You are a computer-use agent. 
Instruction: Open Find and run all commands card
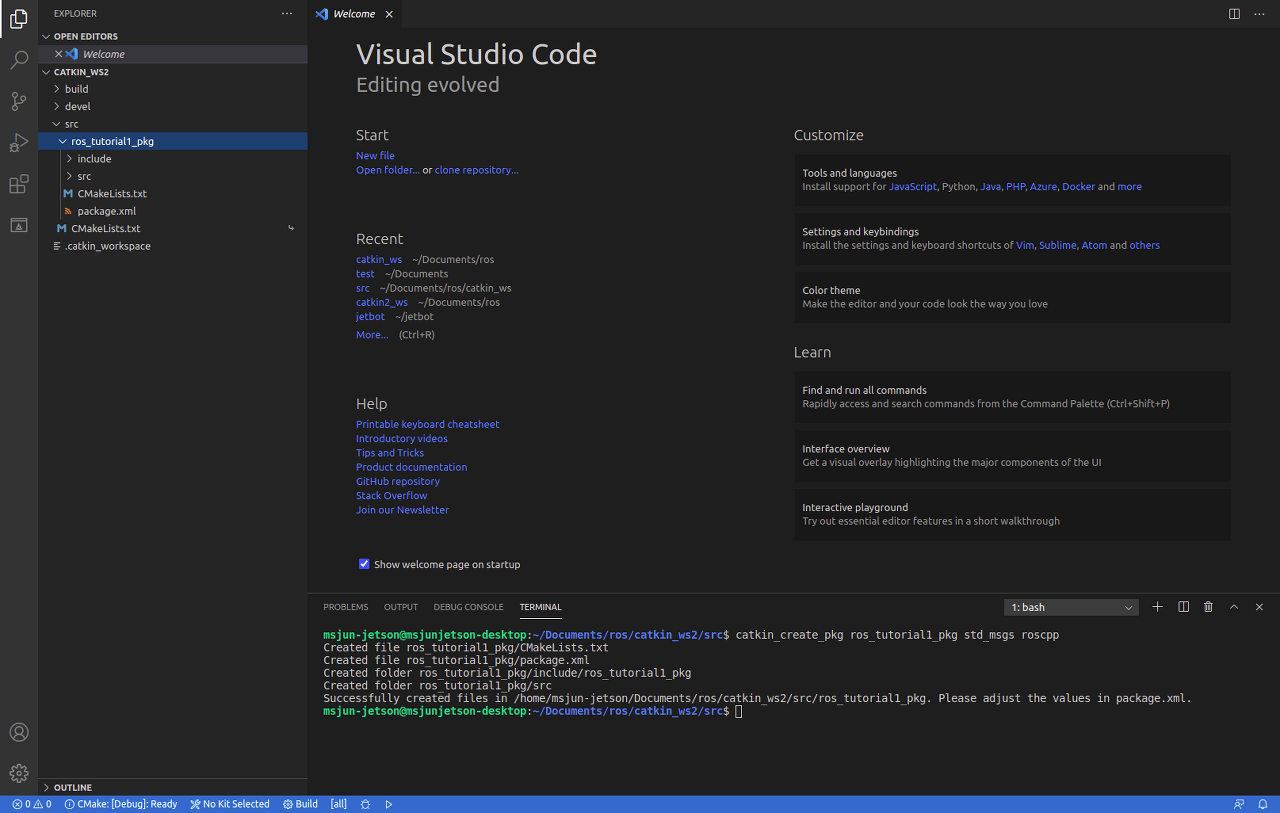click(1012, 397)
